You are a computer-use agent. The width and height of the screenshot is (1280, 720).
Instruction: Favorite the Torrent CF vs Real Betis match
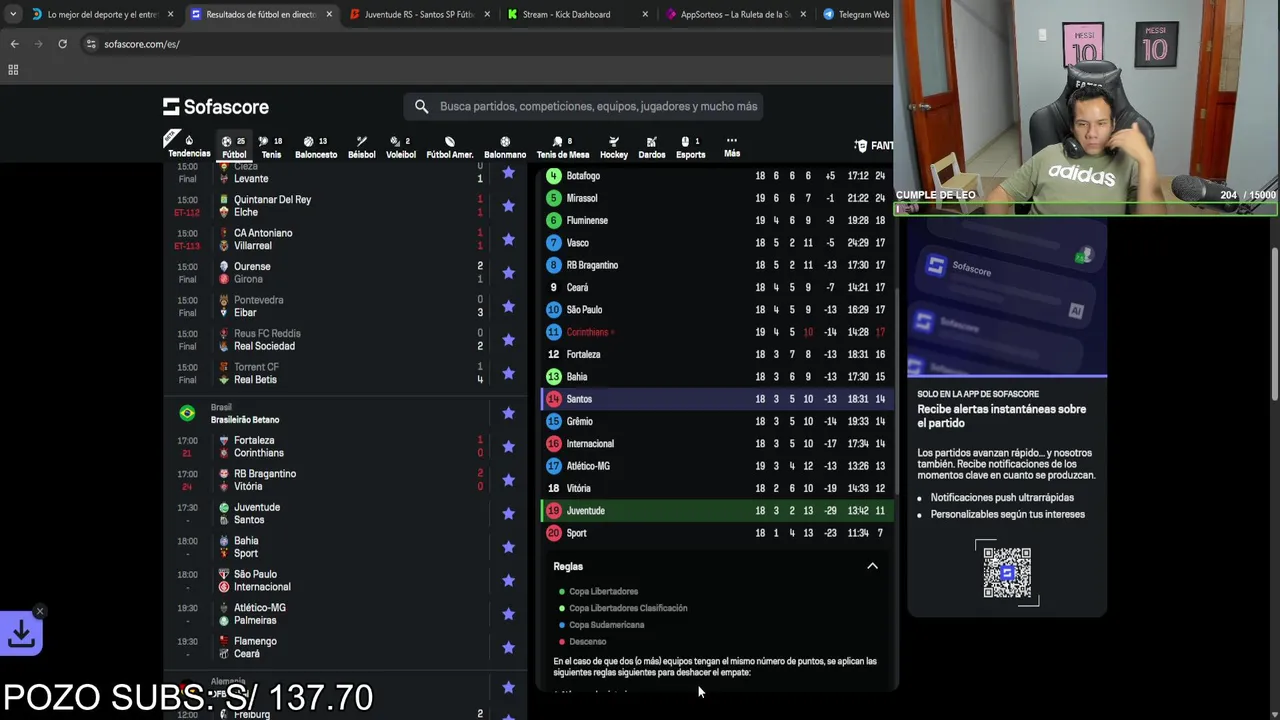coord(508,373)
